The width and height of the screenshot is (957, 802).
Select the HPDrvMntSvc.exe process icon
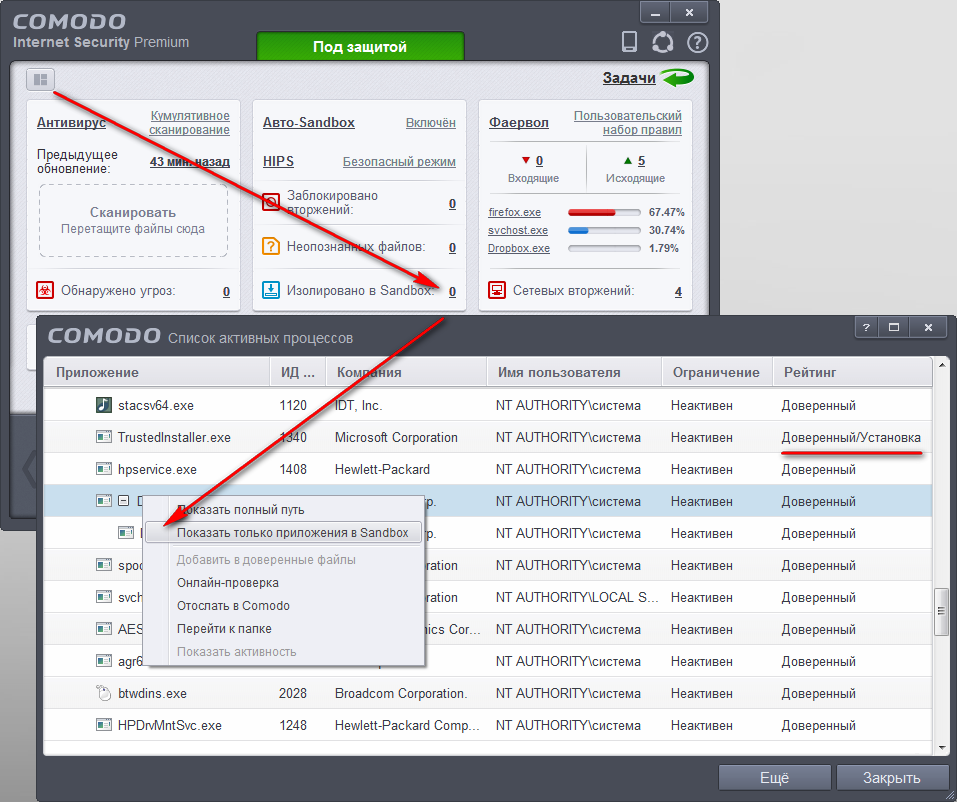104,725
